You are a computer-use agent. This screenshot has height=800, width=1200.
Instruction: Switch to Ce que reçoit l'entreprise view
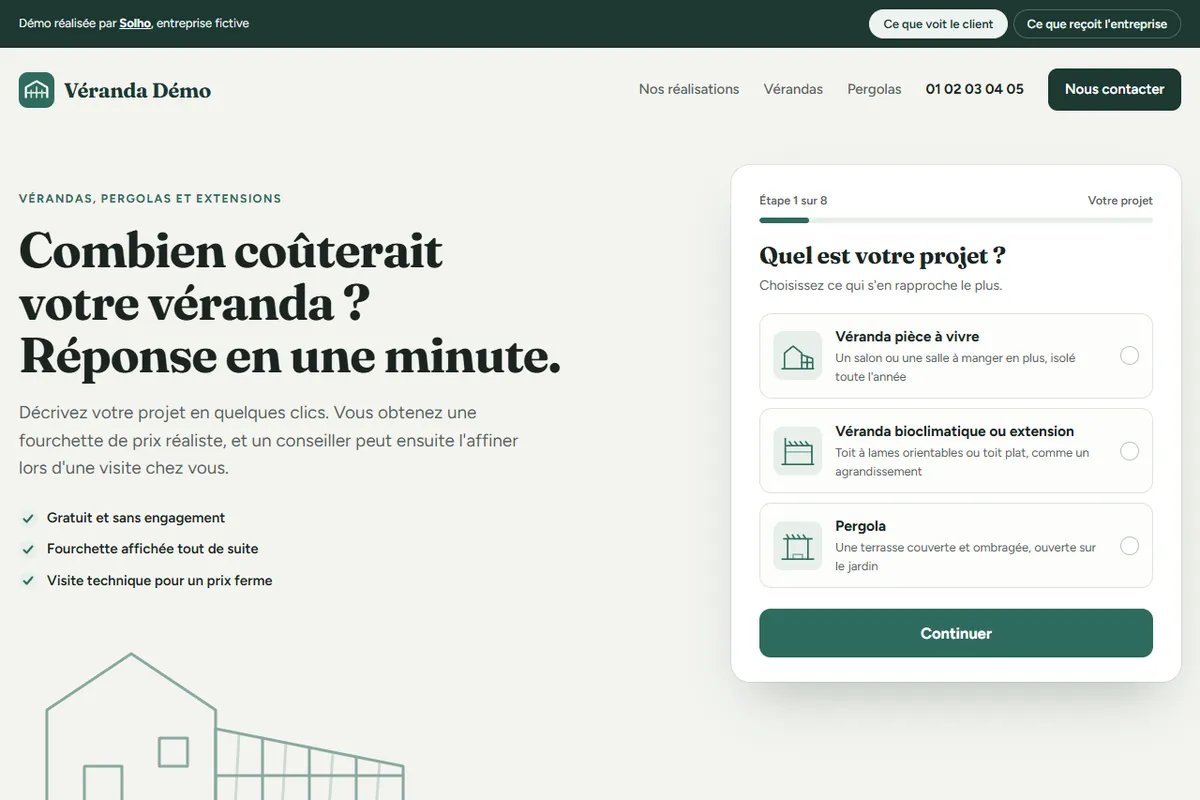tap(1097, 24)
